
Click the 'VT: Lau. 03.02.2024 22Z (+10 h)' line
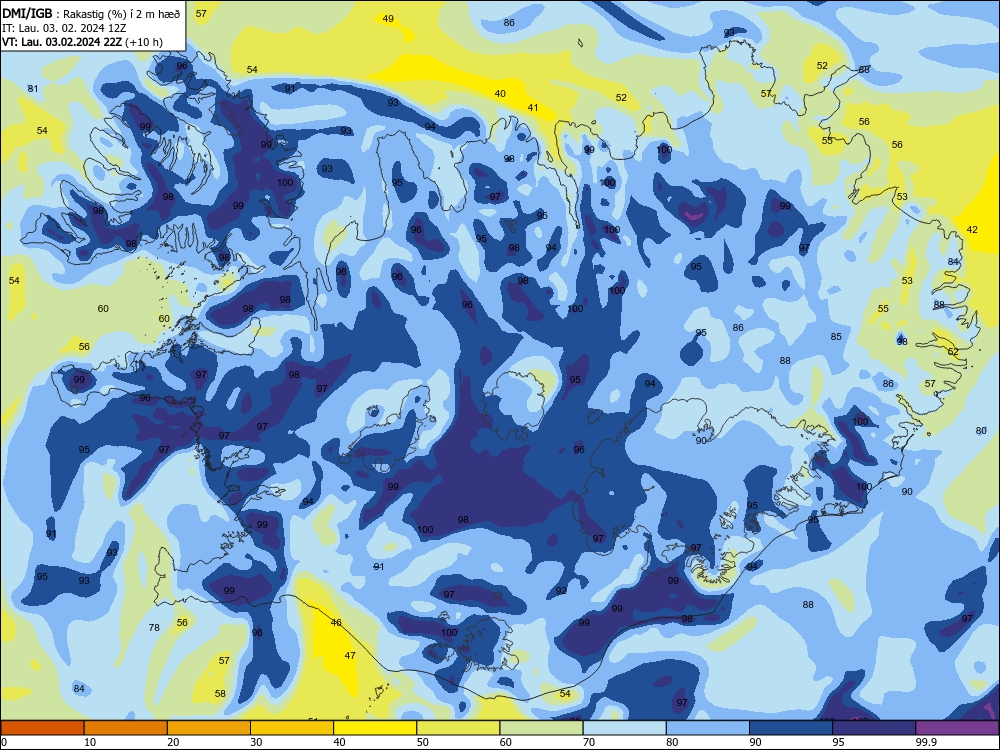(x=82, y=42)
